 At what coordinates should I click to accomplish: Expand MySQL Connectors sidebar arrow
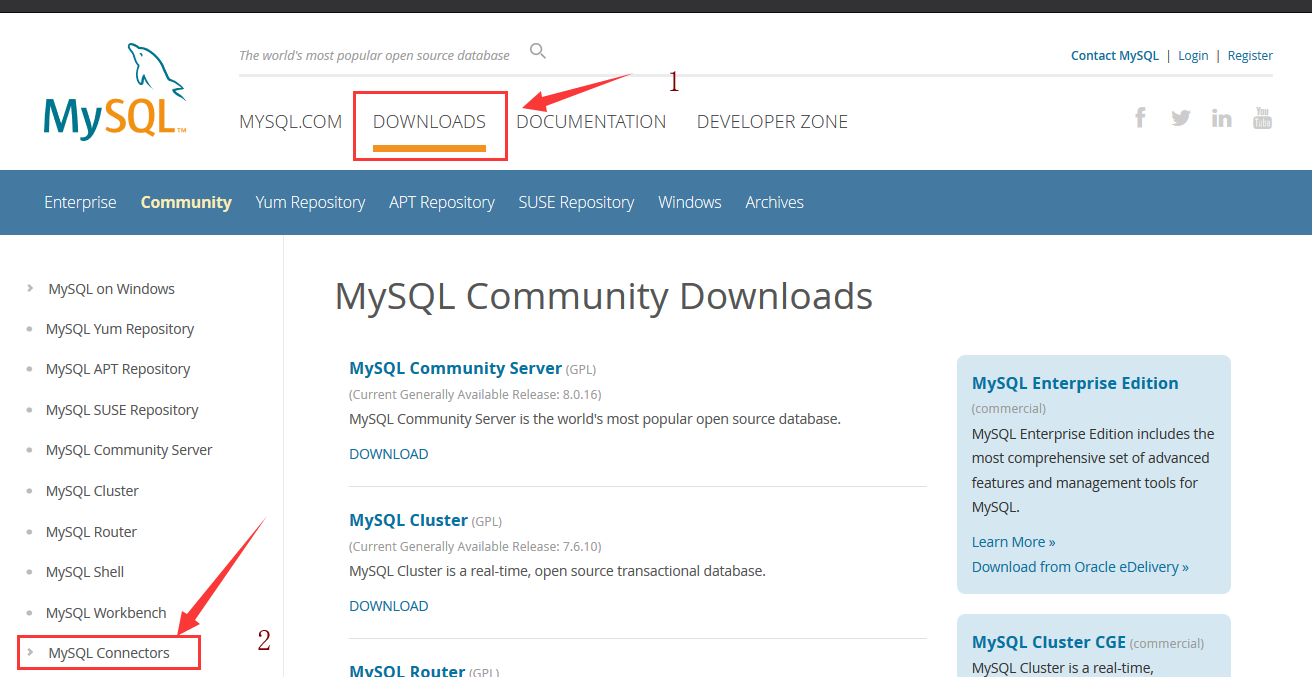point(30,652)
